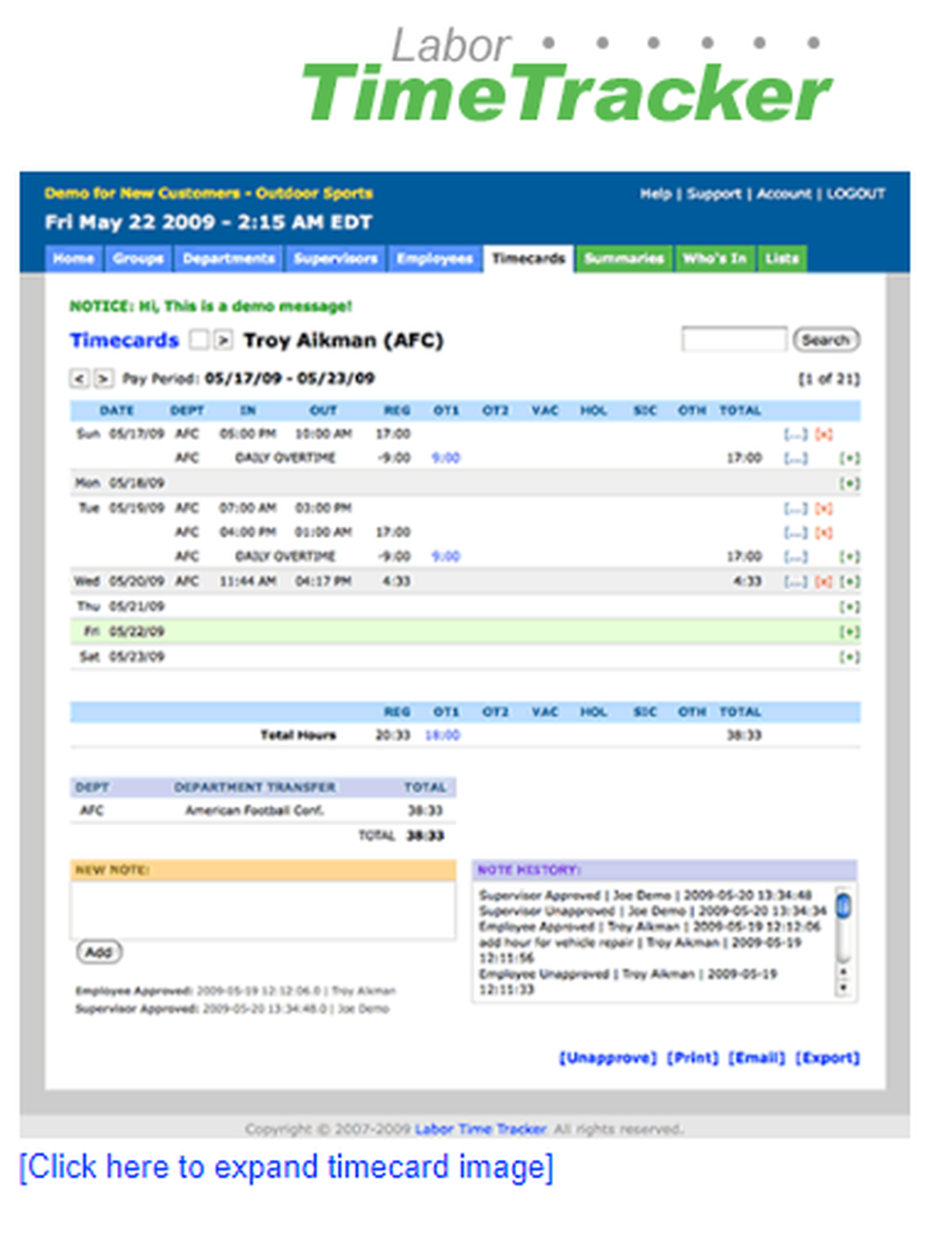The height and width of the screenshot is (1256, 952).
Task: Open the Who's In tab
Action: tap(714, 258)
